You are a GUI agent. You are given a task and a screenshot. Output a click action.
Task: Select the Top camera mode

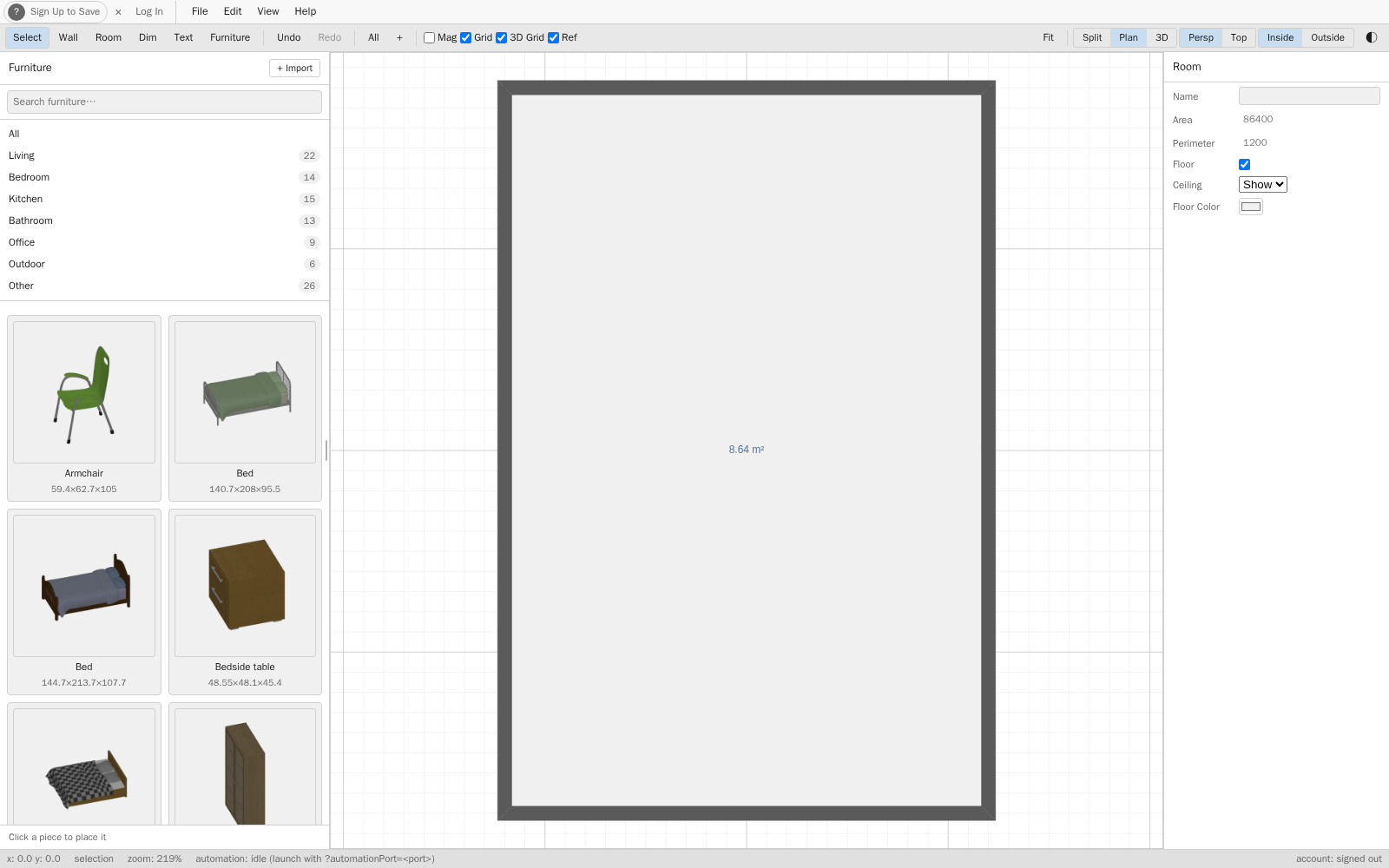(x=1239, y=37)
